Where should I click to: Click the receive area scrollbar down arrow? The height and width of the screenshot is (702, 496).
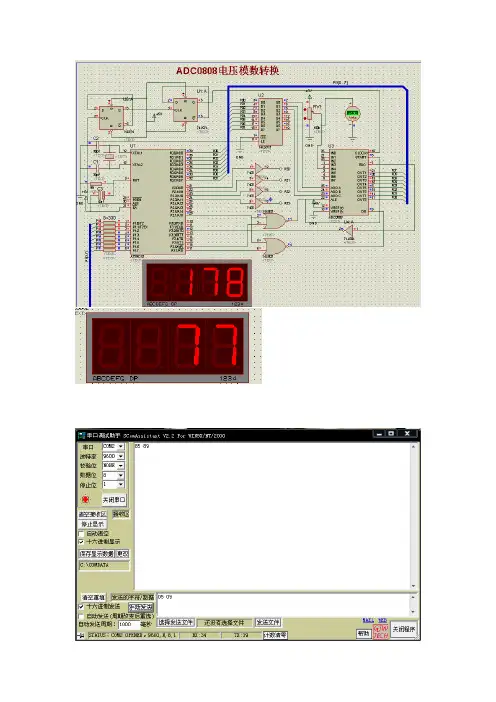point(413,586)
